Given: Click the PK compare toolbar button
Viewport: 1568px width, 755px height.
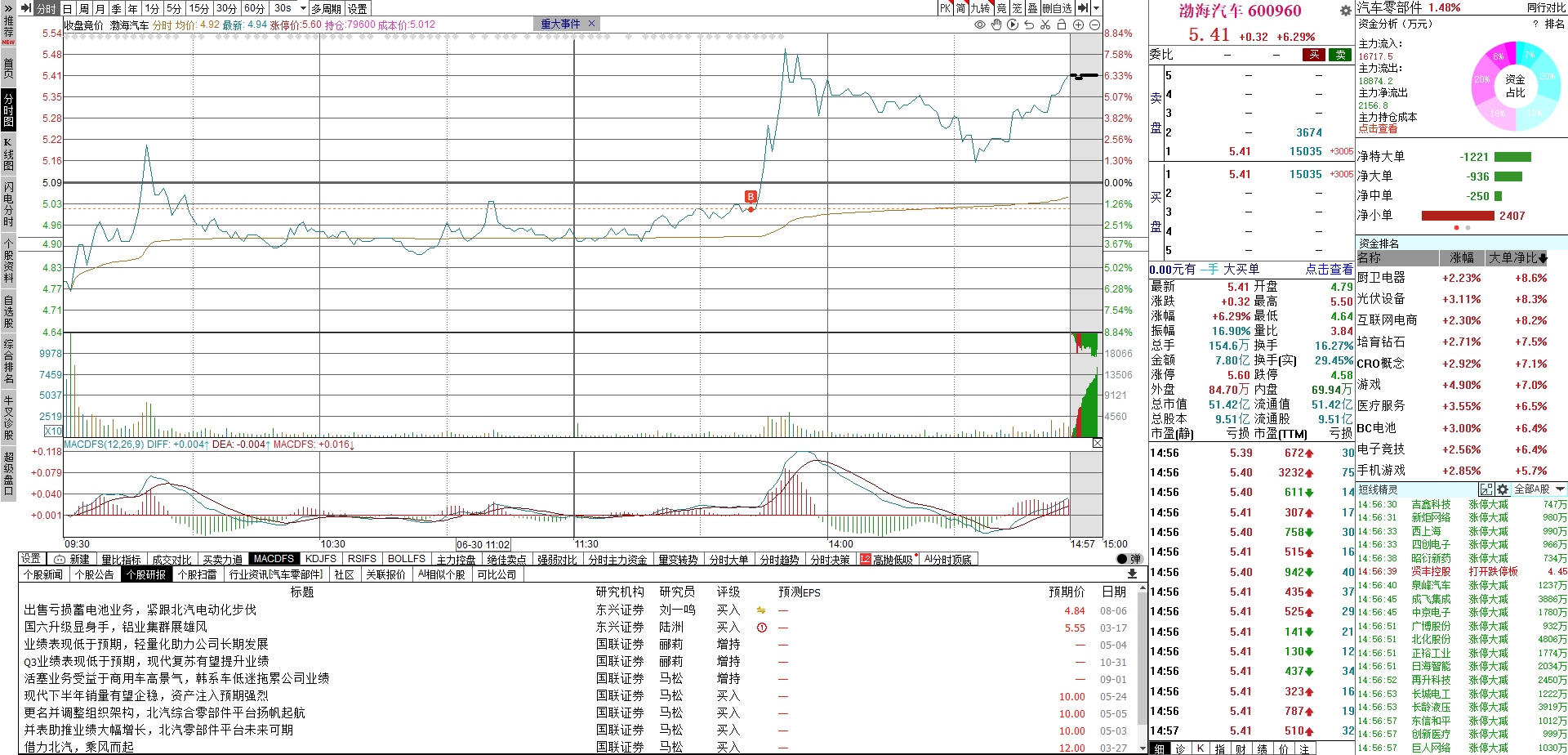Looking at the screenshot, I should (x=945, y=8).
